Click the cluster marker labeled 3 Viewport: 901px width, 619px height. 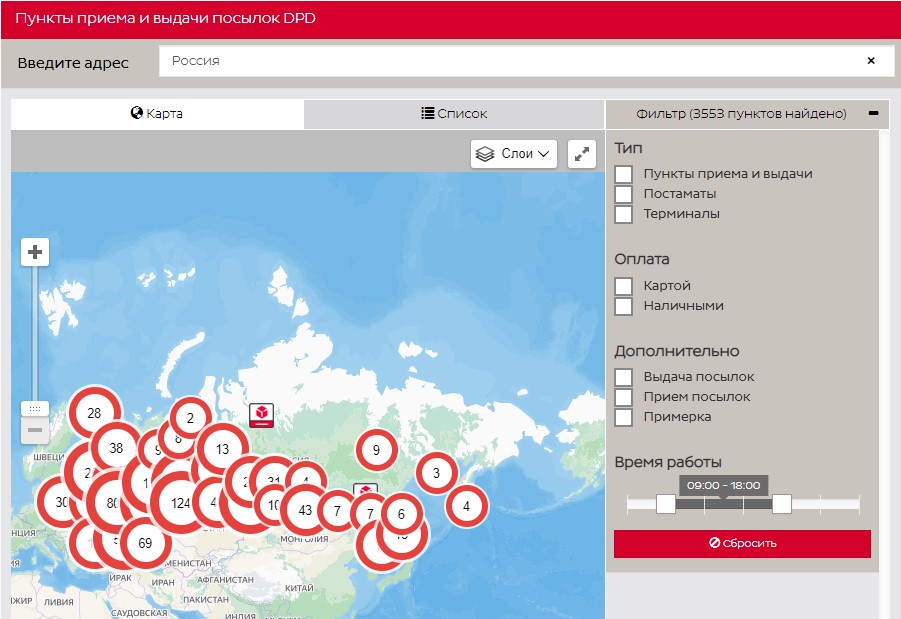(437, 473)
